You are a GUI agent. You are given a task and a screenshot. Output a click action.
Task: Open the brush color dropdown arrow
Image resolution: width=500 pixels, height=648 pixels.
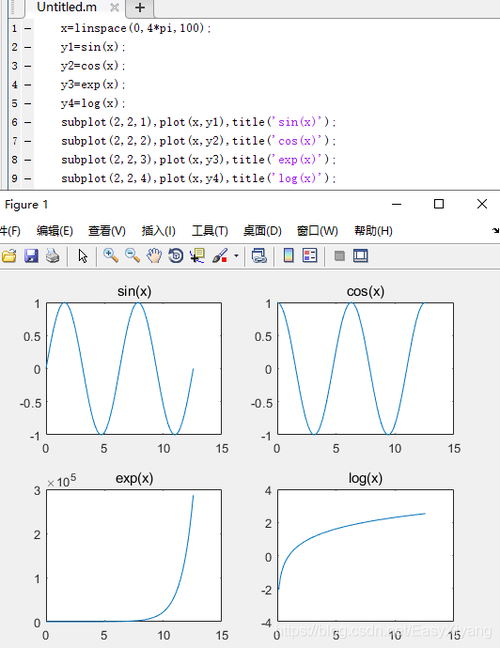pos(236,256)
